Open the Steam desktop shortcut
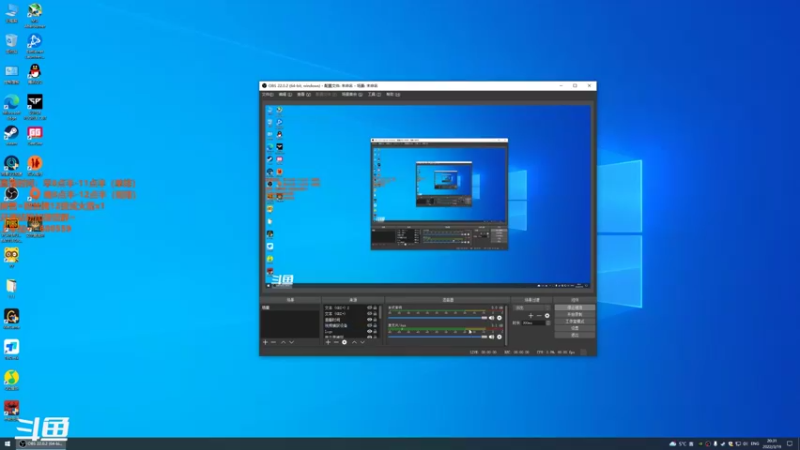This screenshot has height=450, width=800. coord(11,133)
